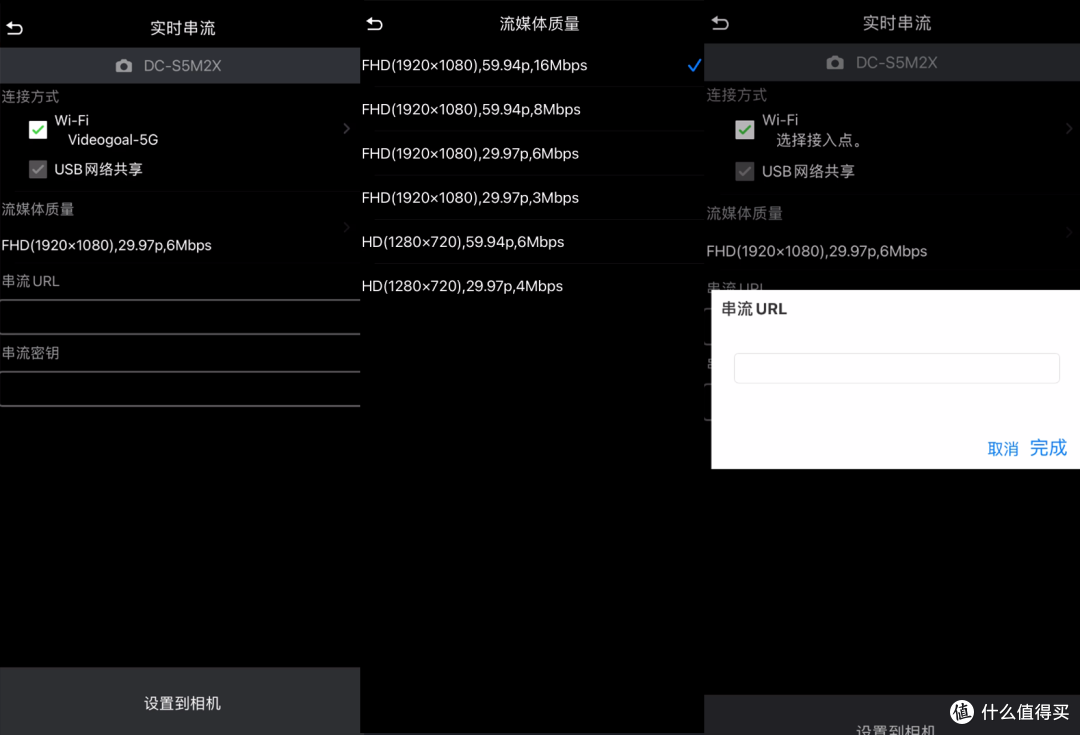Tap the DC-S5M2X device header bar

pyautogui.click(x=180, y=65)
